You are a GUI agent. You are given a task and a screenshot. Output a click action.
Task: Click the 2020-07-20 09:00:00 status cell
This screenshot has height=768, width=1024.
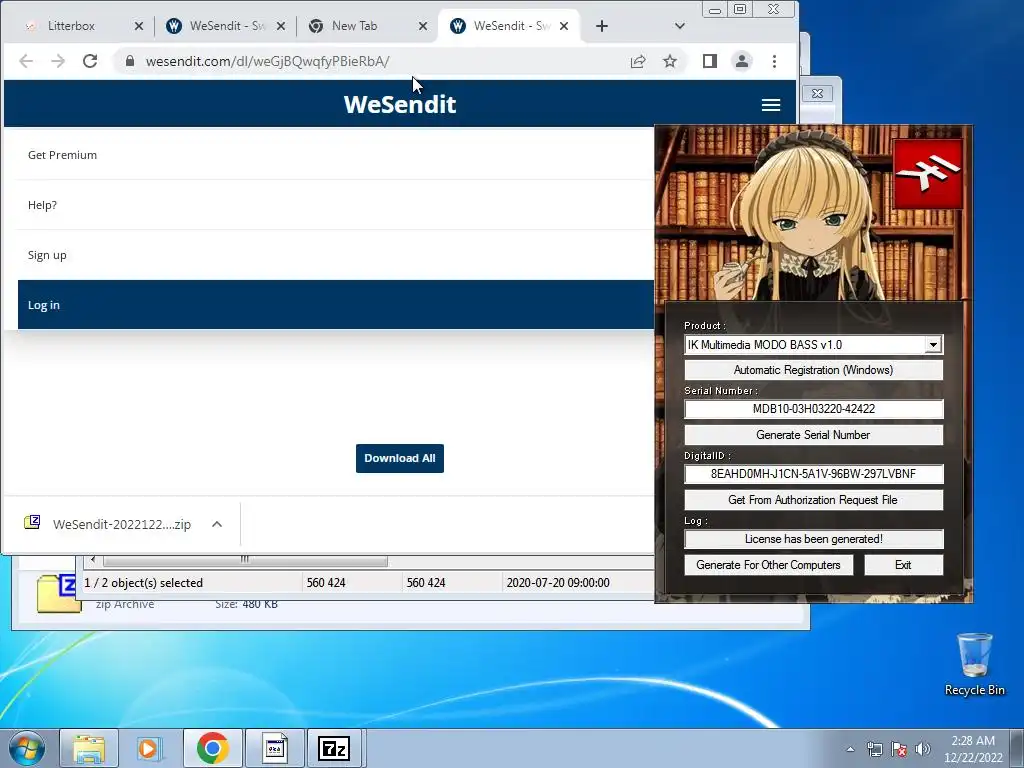(x=558, y=583)
